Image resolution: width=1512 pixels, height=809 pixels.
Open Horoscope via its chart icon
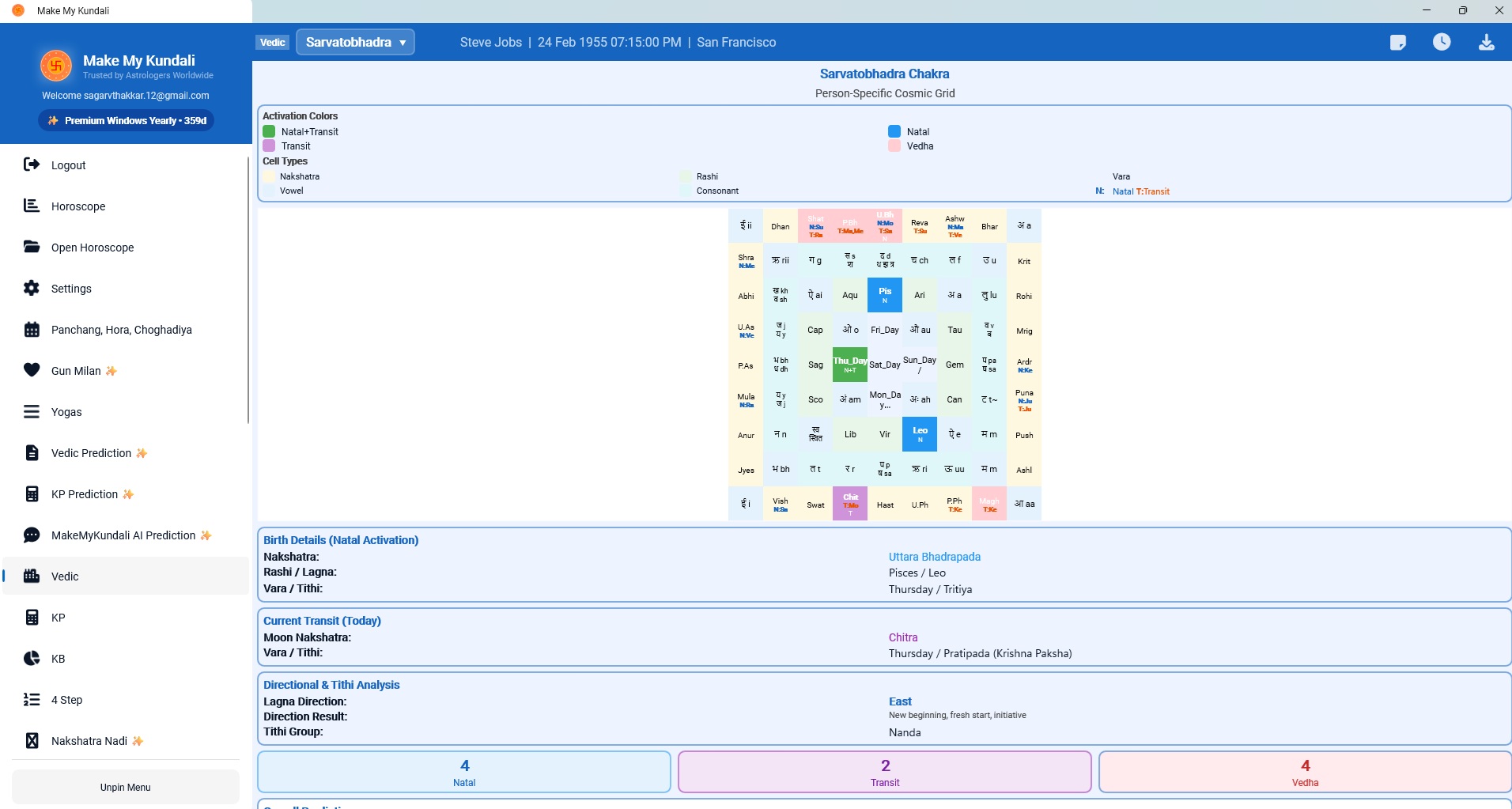pyautogui.click(x=32, y=206)
